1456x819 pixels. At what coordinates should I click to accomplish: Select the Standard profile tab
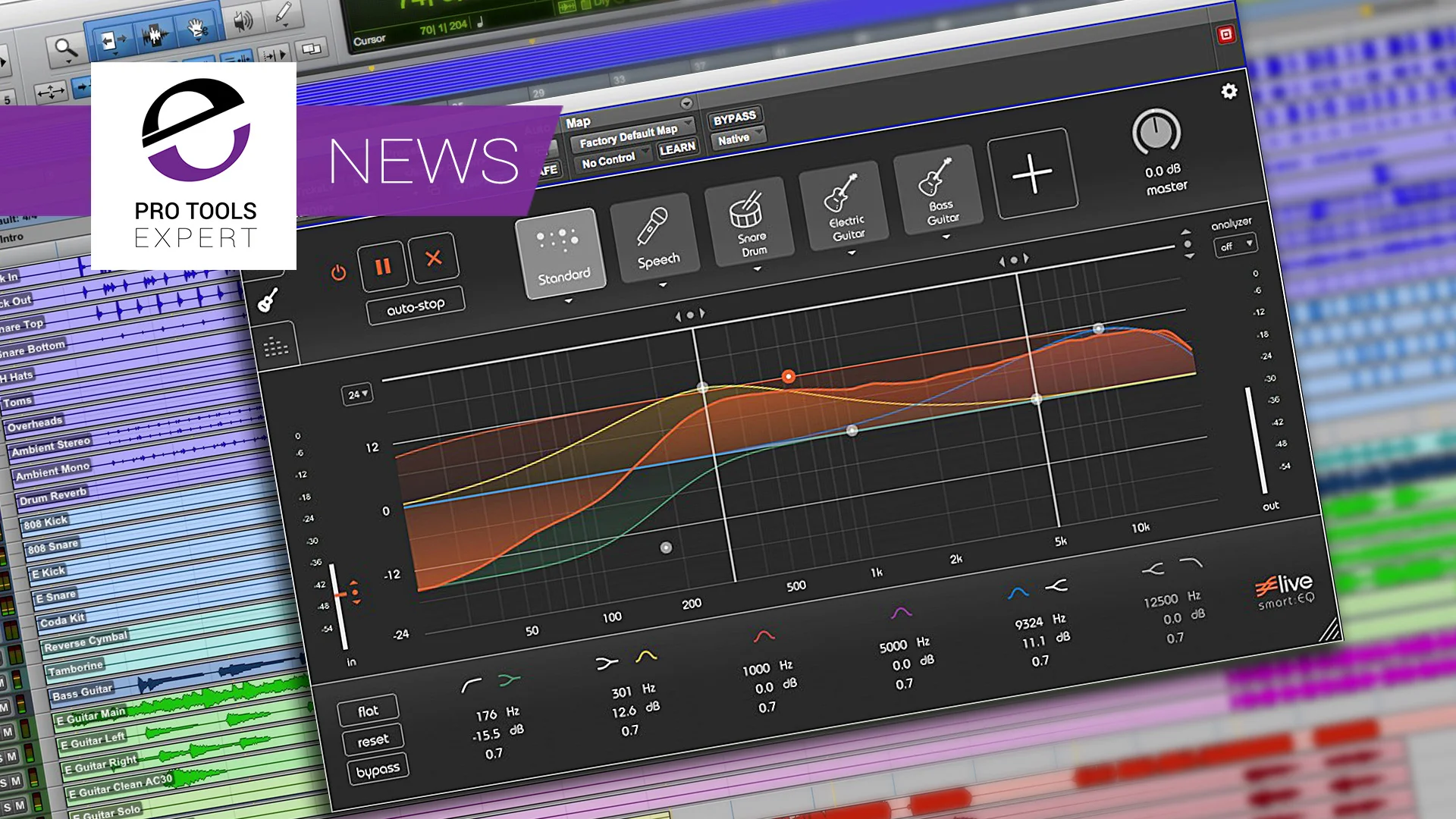coord(562,255)
